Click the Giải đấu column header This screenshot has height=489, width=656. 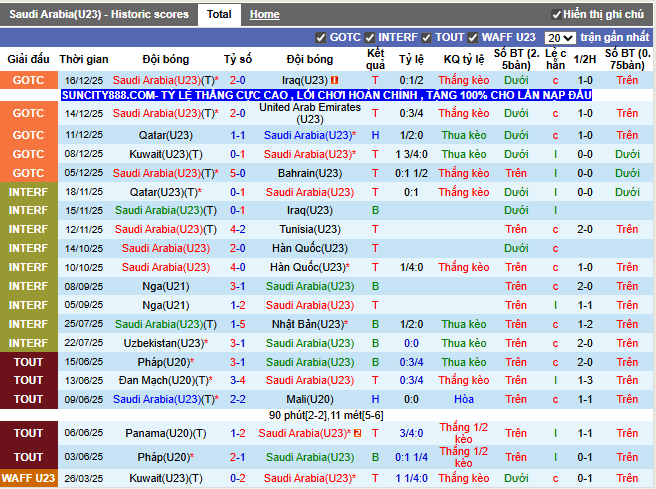(x=28, y=59)
